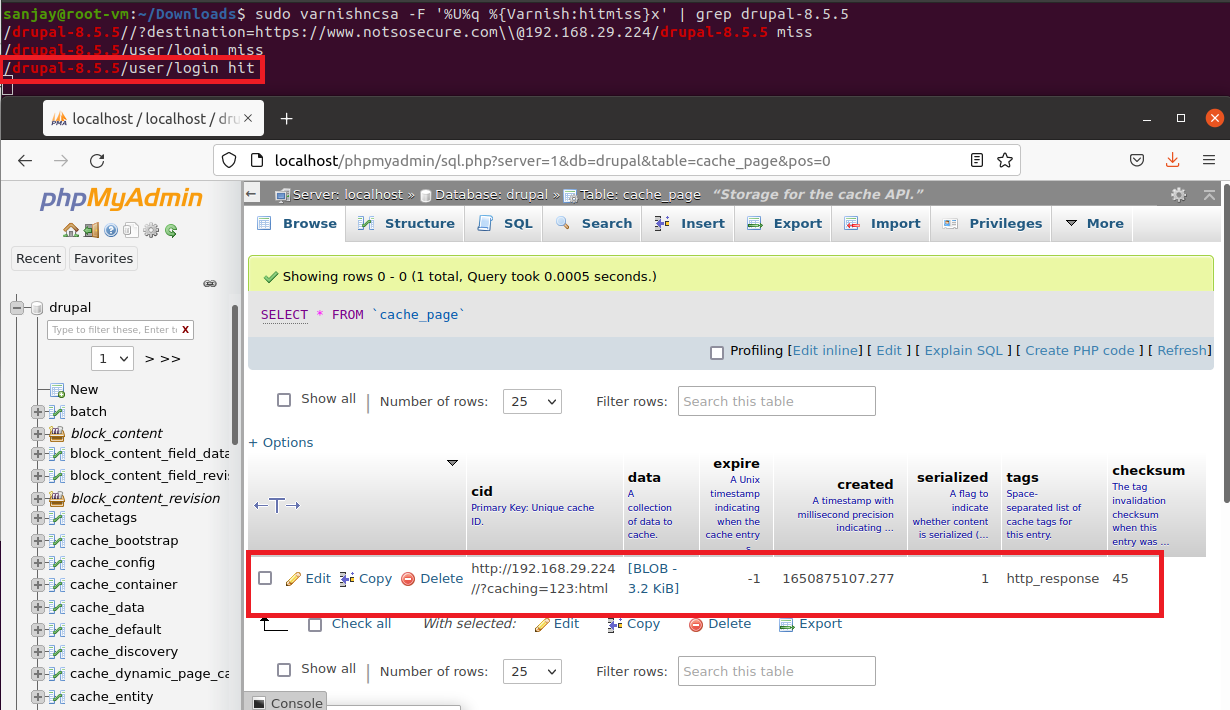The image size is (1230, 710).
Task: Open the More menu dropdown
Action: [1094, 224]
